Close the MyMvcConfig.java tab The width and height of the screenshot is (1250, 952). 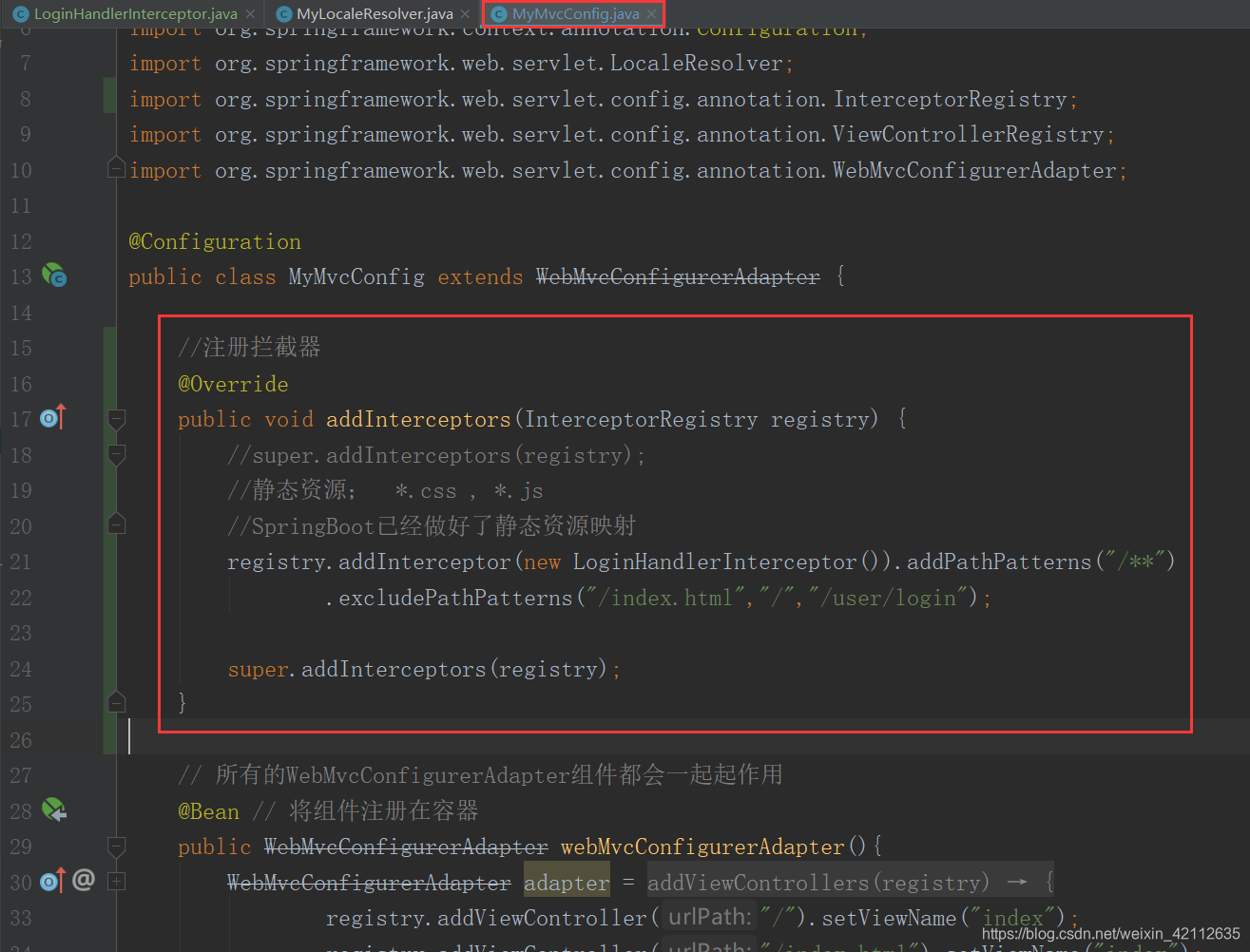pos(651,14)
